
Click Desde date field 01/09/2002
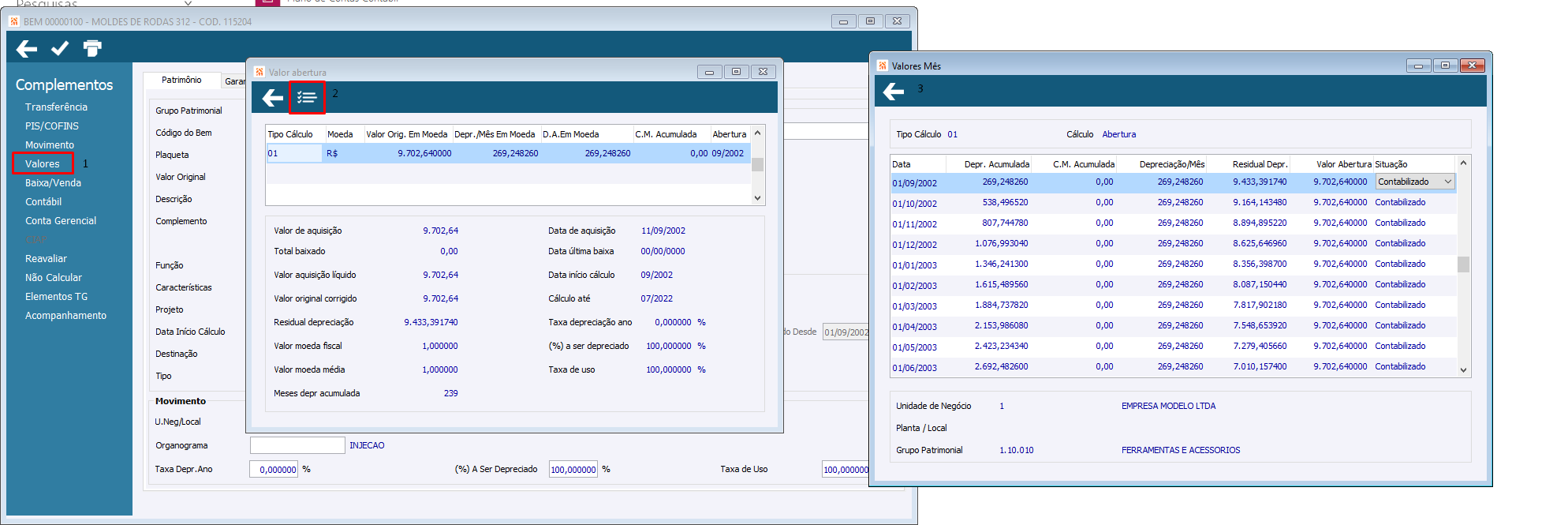point(846,332)
